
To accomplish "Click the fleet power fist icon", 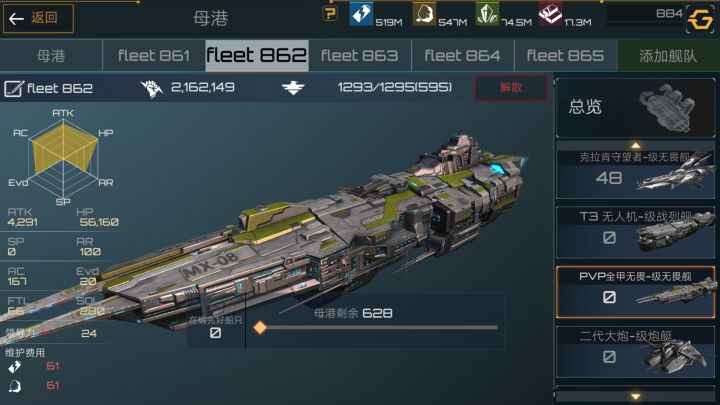I will [x=152, y=88].
